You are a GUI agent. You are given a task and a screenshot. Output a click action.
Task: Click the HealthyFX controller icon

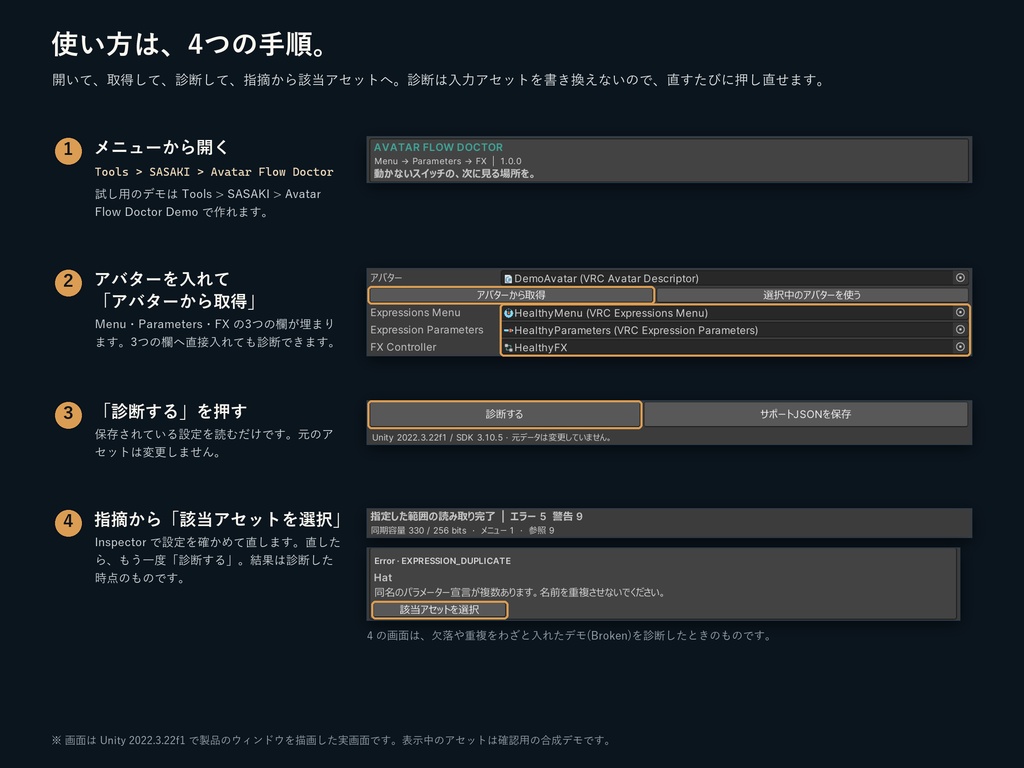point(508,347)
